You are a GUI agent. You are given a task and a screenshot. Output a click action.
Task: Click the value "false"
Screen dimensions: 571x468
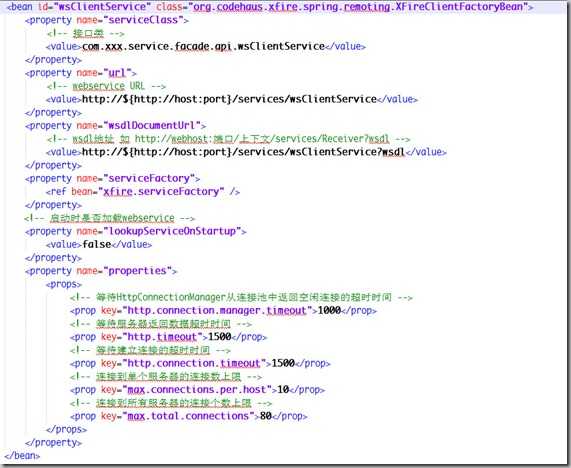click(x=97, y=244)
